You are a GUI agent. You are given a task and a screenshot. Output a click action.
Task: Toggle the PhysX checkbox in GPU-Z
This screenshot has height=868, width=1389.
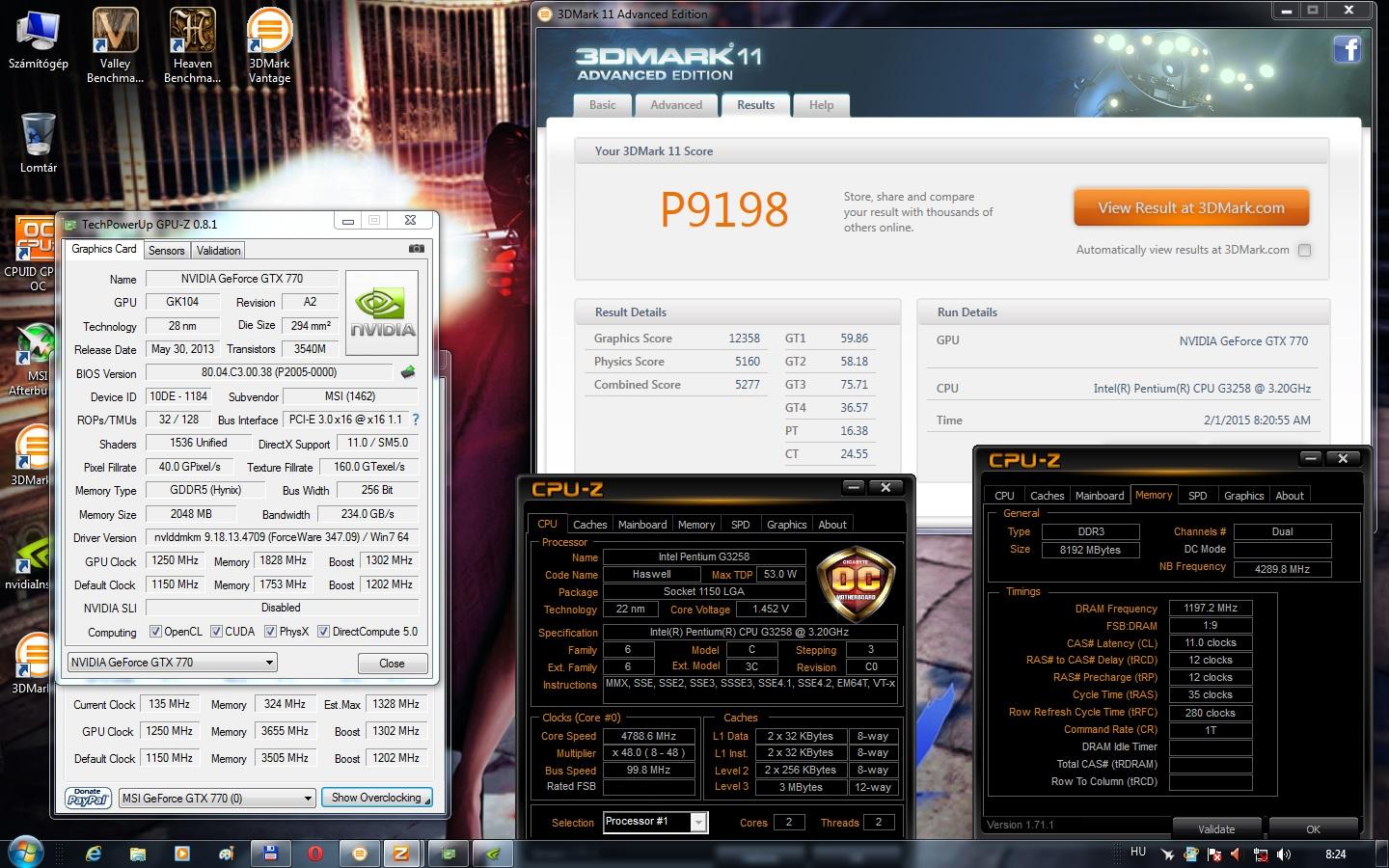tap(270, 632)
